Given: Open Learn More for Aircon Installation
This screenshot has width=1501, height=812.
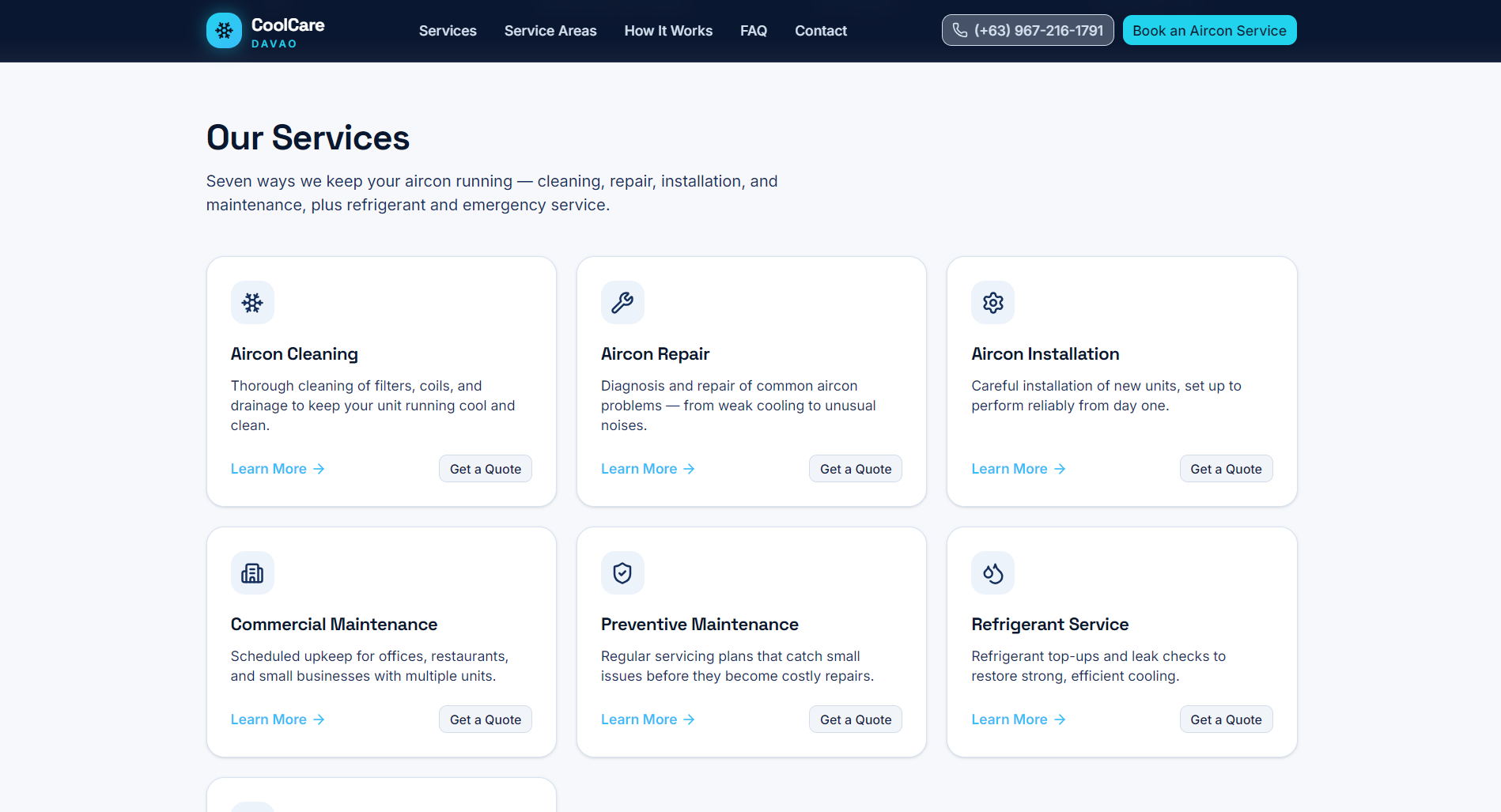Looking at the screenshot, I should pyautogui.click(x=1019, y=469).
